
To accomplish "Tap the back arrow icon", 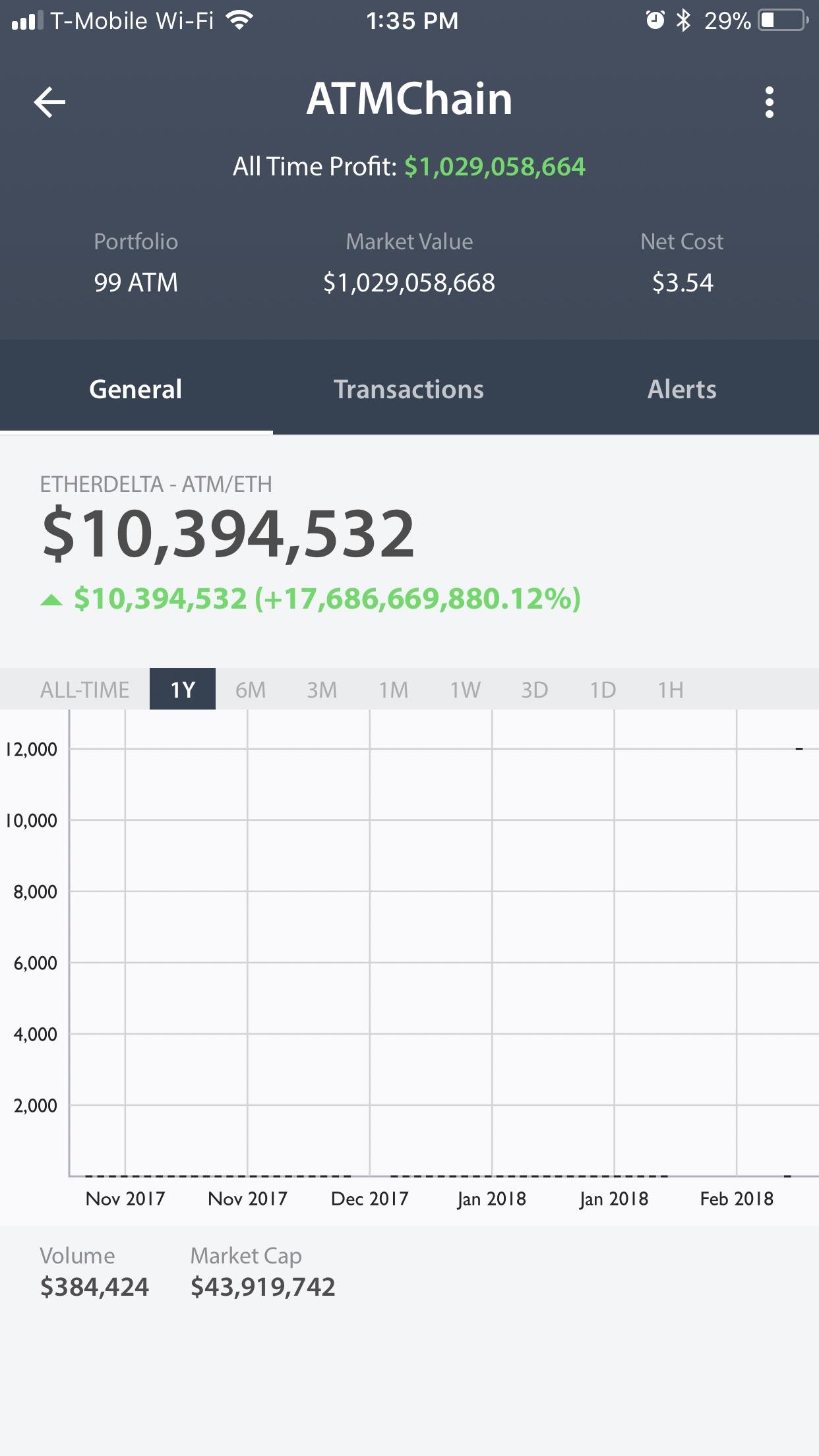I will tap(49, 102).
